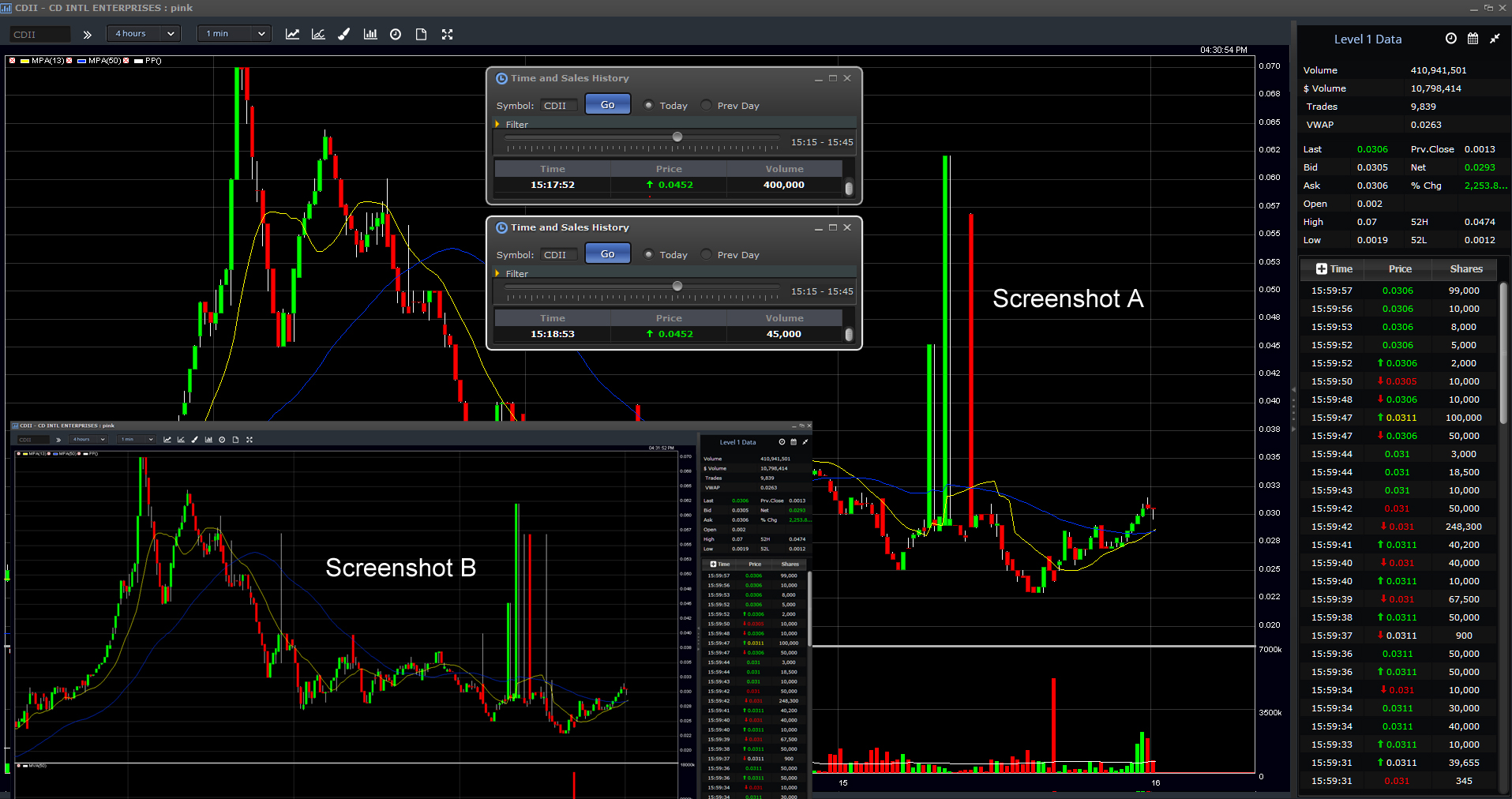Click scrollbar in lower Time and Sales list
1512x799 pixels.
tap(849, 335)
